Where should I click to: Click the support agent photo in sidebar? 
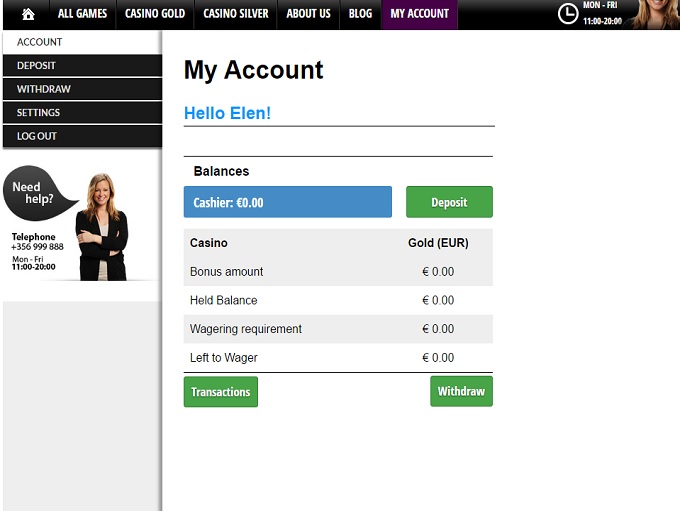tap(101, 227)
